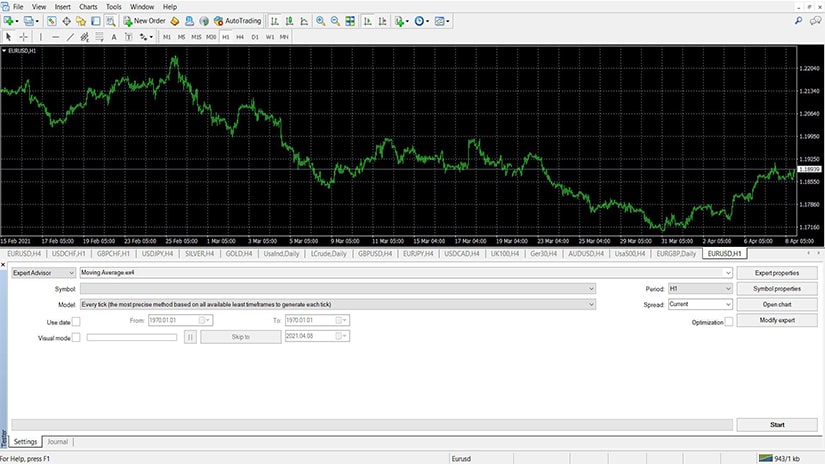This screenshot has height=464, width=825.
Task: Open the Charts menu
Action: pyautogui.click(x=89, y=6)
